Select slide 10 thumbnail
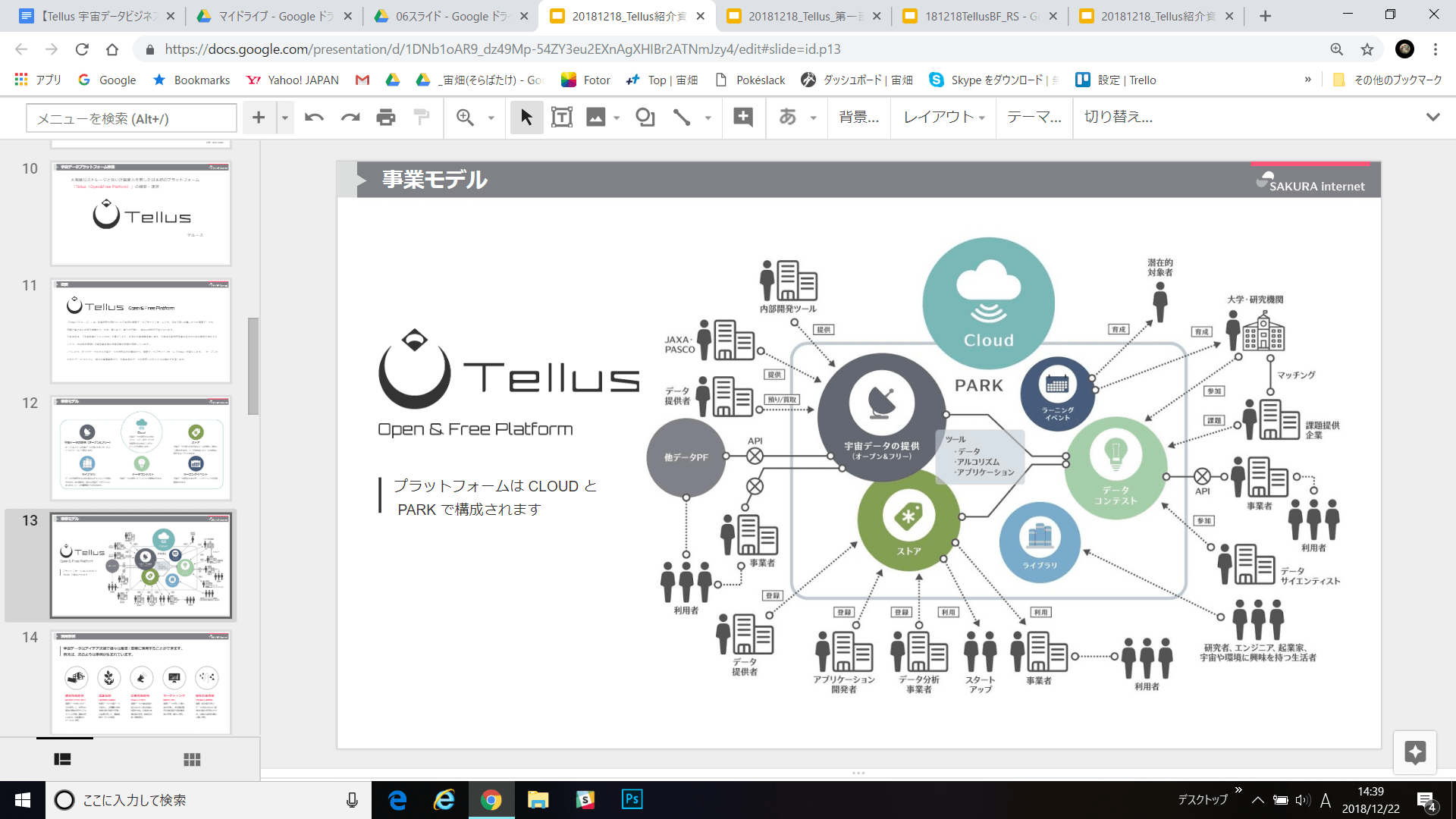Viewport: 1456px width, 819px height. (x=141, y=214)
